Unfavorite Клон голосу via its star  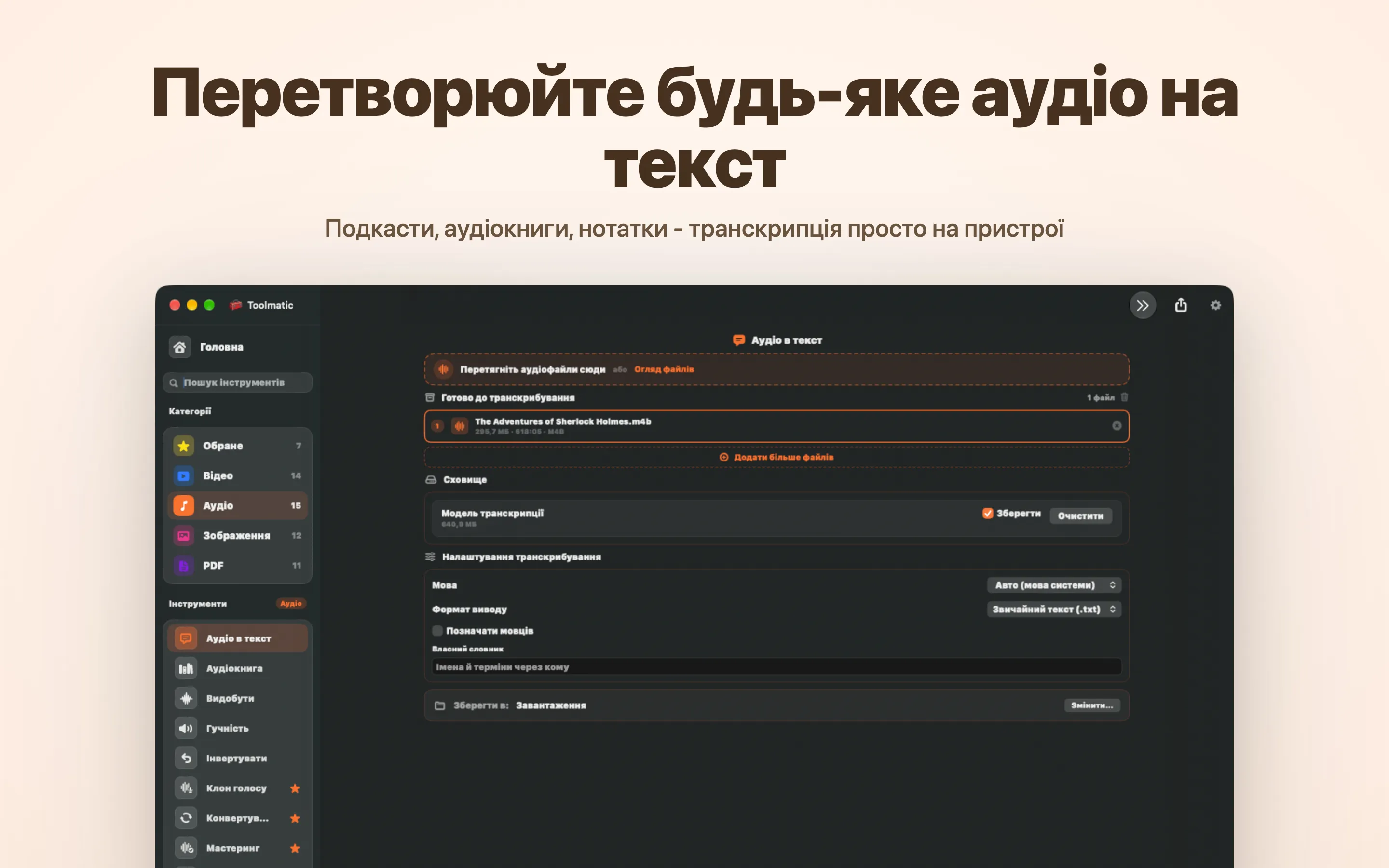click(295, 787)
